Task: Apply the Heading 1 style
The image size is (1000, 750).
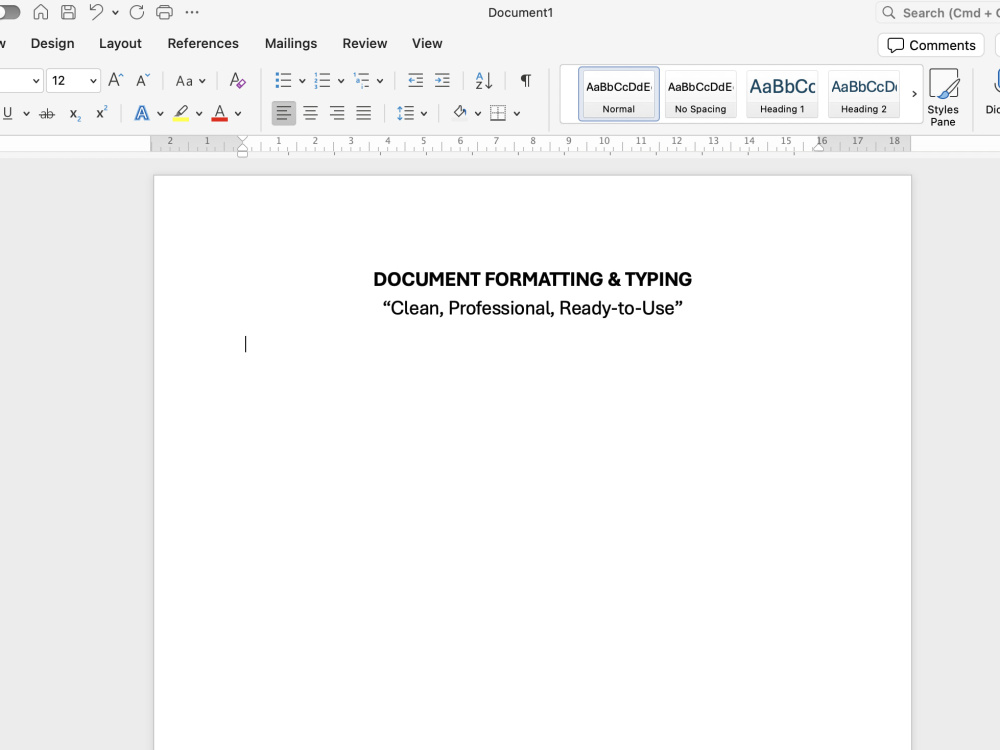Action: [x=782, y=95]
